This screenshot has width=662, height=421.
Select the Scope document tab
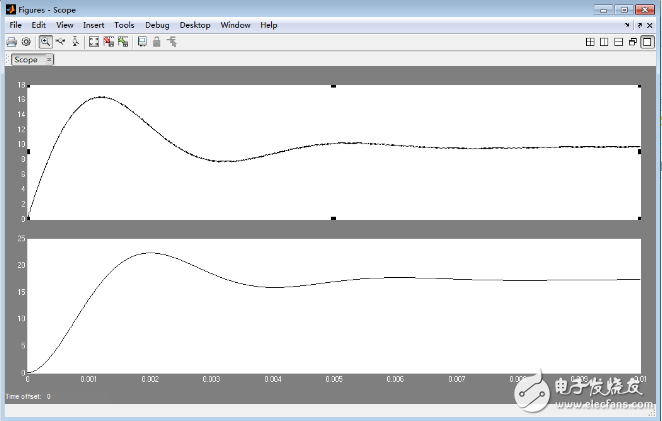26,60
